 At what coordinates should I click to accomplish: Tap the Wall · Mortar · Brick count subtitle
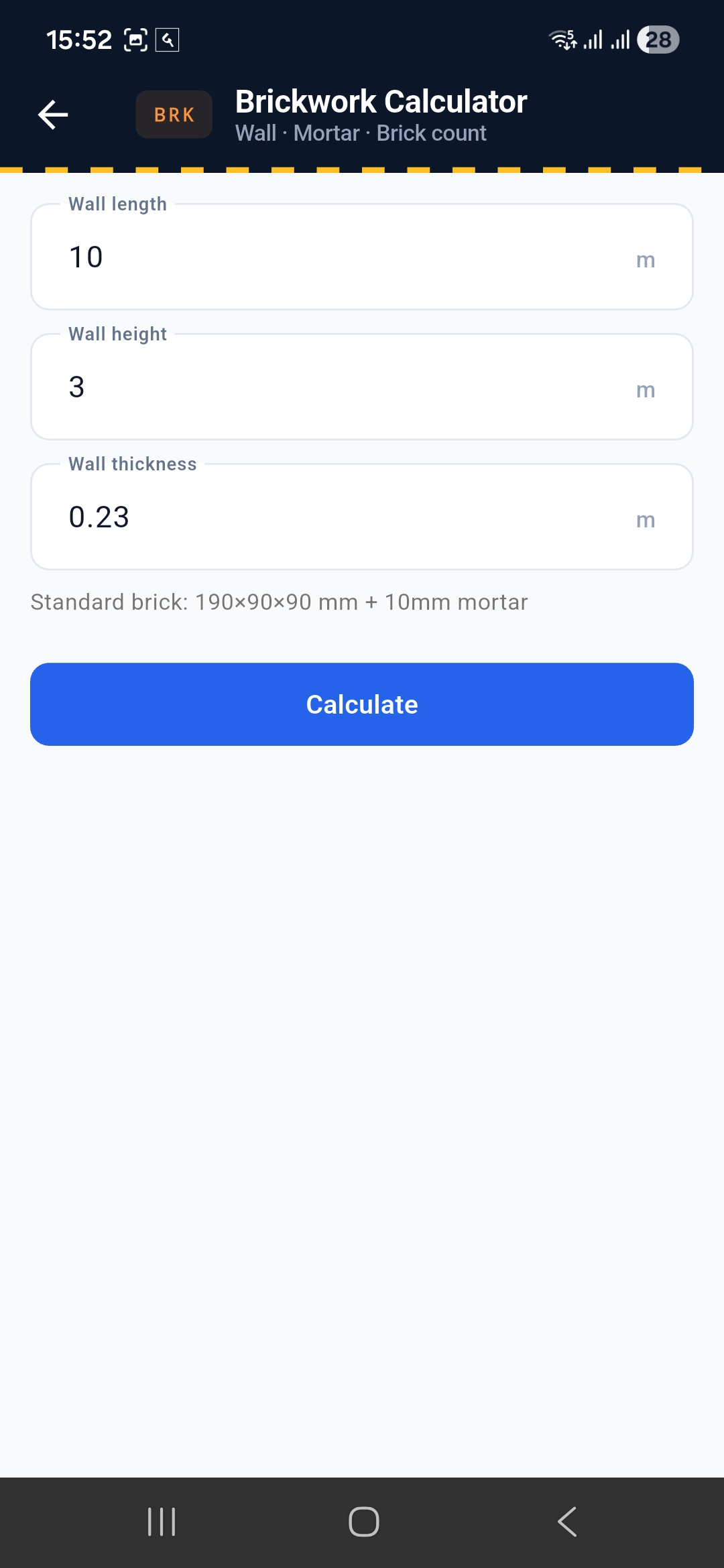tap(361, 133)
